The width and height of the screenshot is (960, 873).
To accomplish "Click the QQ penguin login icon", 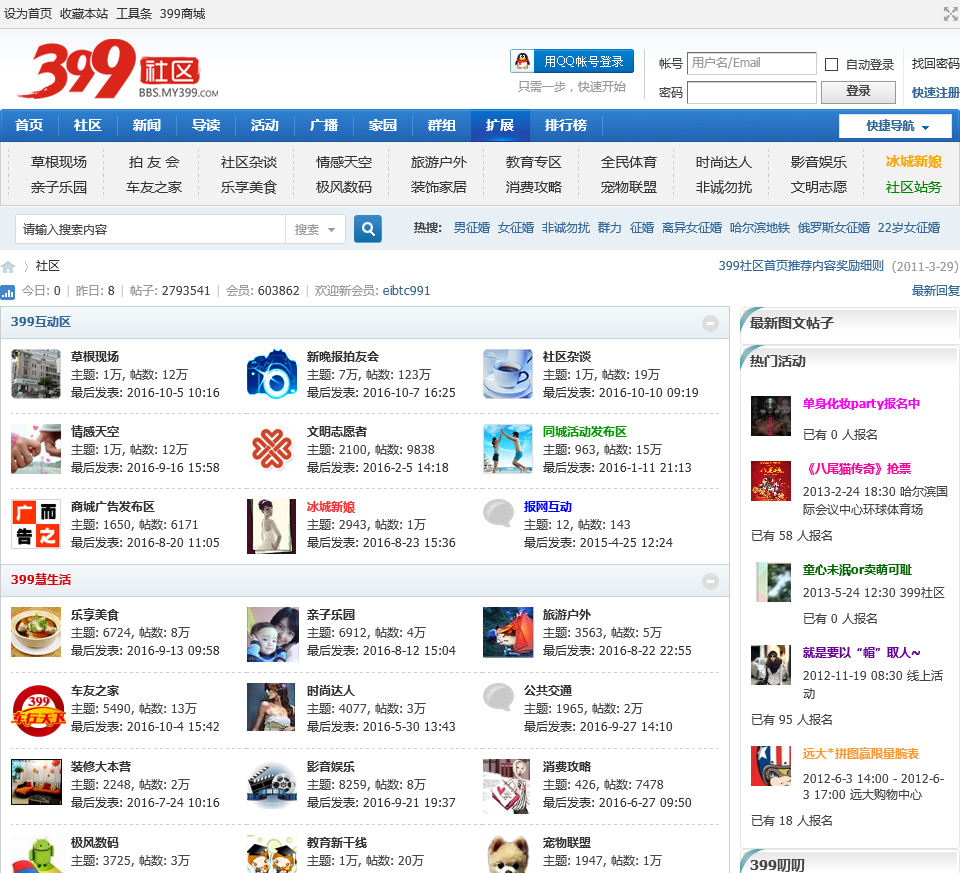I will (x=522, y=61).
